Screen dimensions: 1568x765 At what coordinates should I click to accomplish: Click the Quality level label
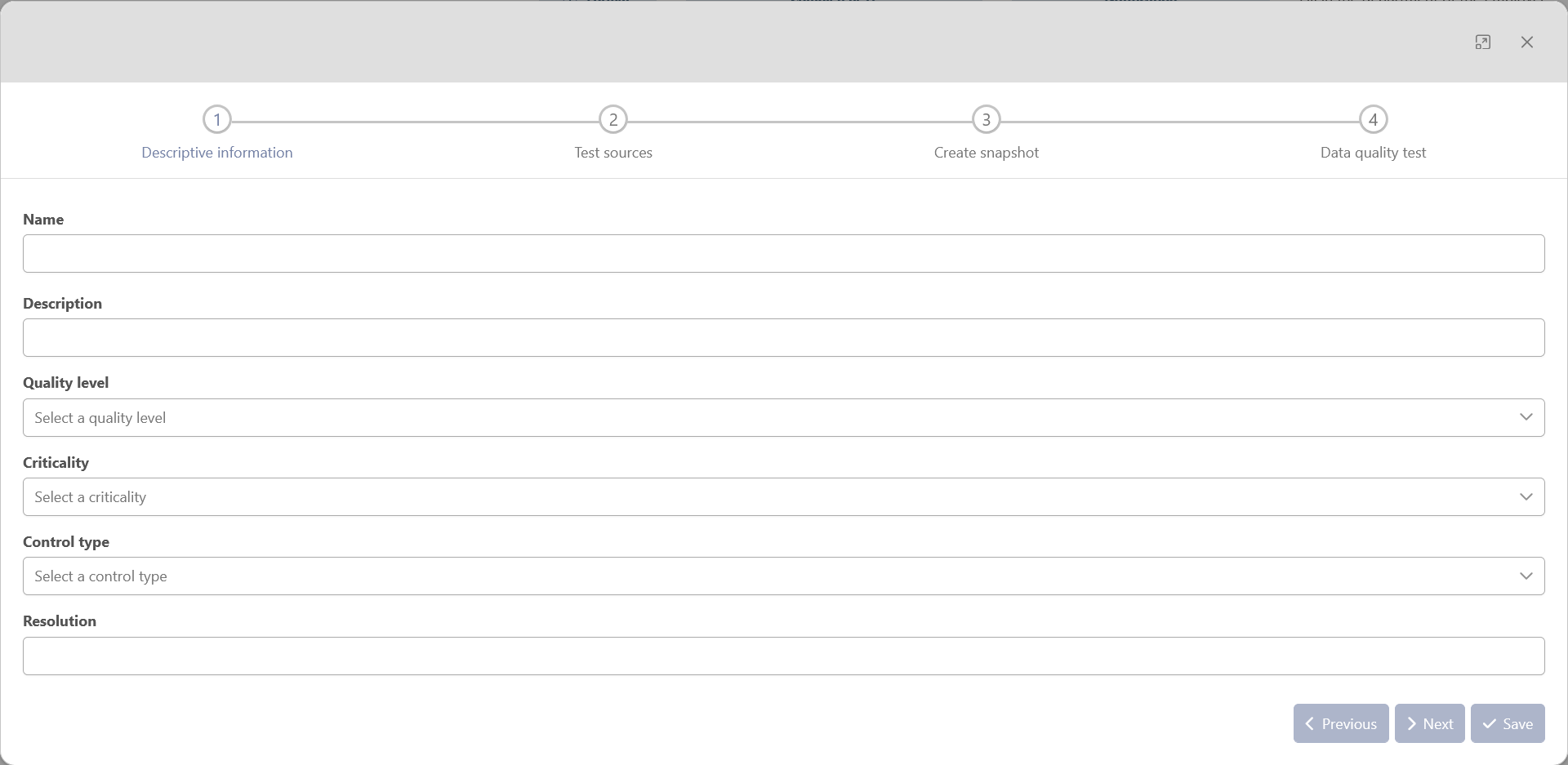(66, 383)
